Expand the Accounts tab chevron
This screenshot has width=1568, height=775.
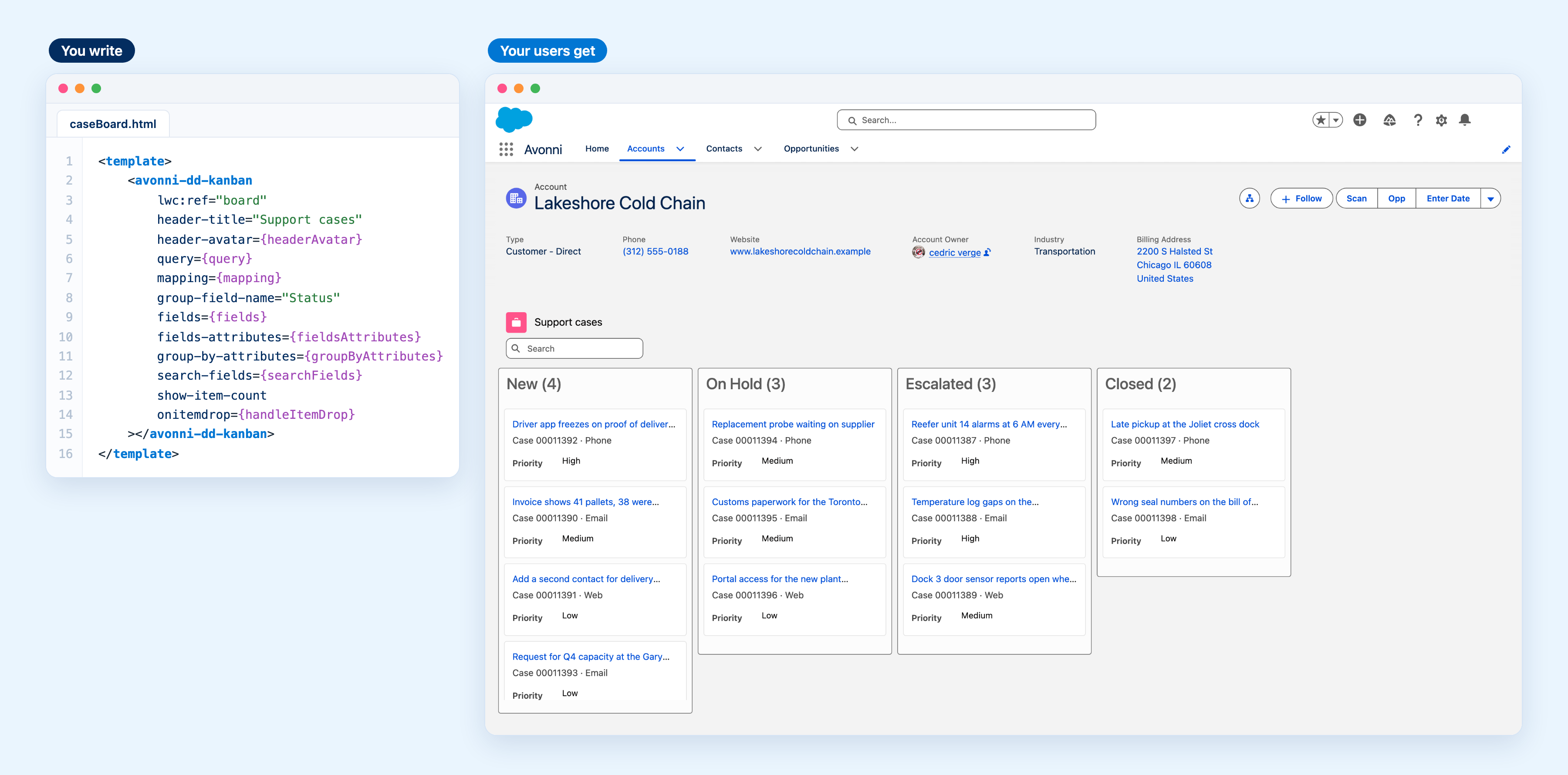[x=680, y=149]
